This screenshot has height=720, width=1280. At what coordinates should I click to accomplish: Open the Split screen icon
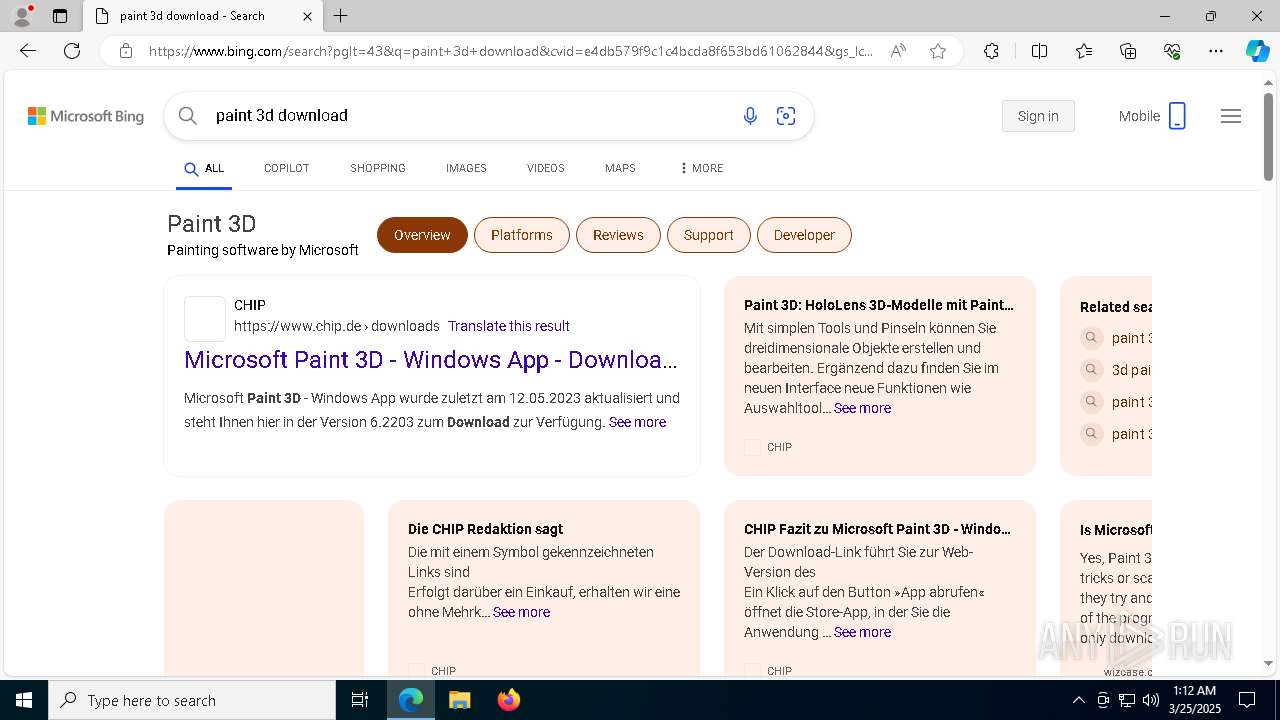[1039, 51]
